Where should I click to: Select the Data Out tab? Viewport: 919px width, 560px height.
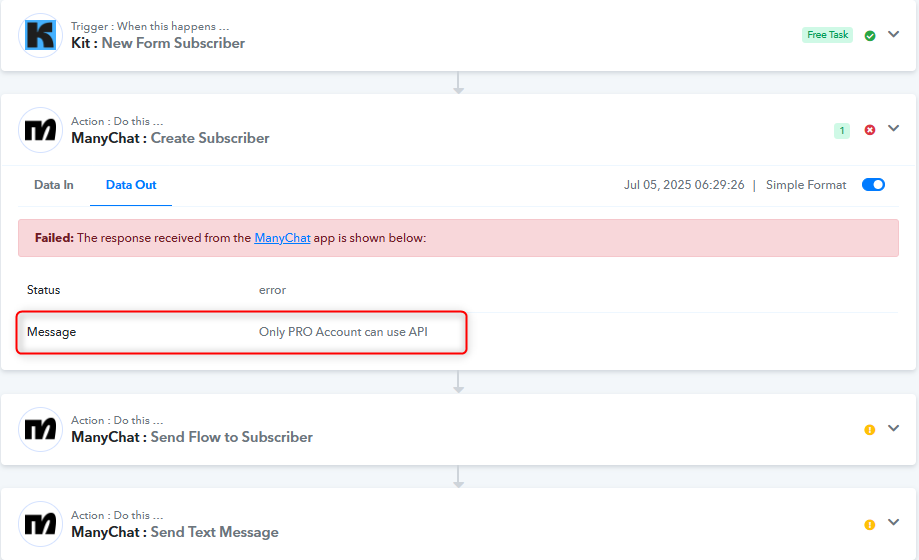[x=131, y=185]
